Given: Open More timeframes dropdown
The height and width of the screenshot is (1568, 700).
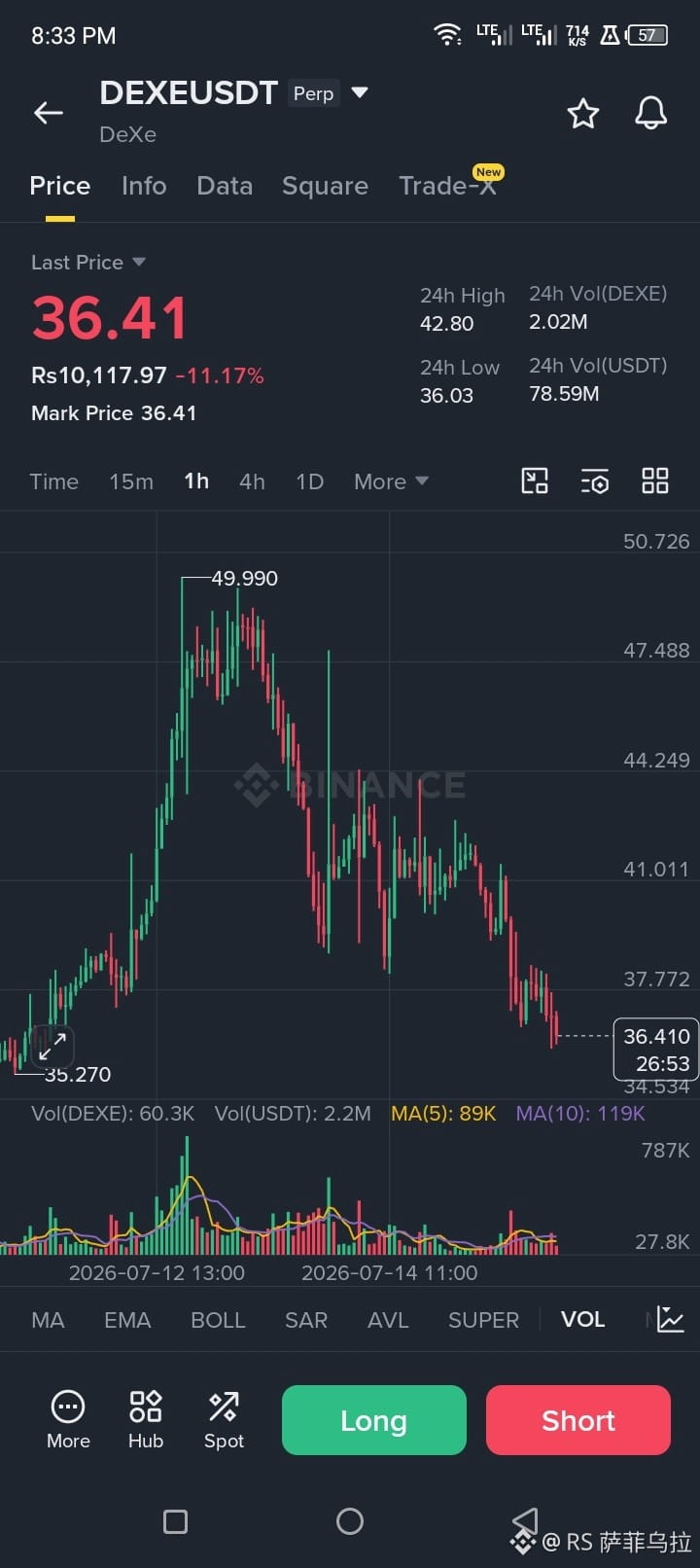Looking at the screenshot, I should (x=391, y=481).
